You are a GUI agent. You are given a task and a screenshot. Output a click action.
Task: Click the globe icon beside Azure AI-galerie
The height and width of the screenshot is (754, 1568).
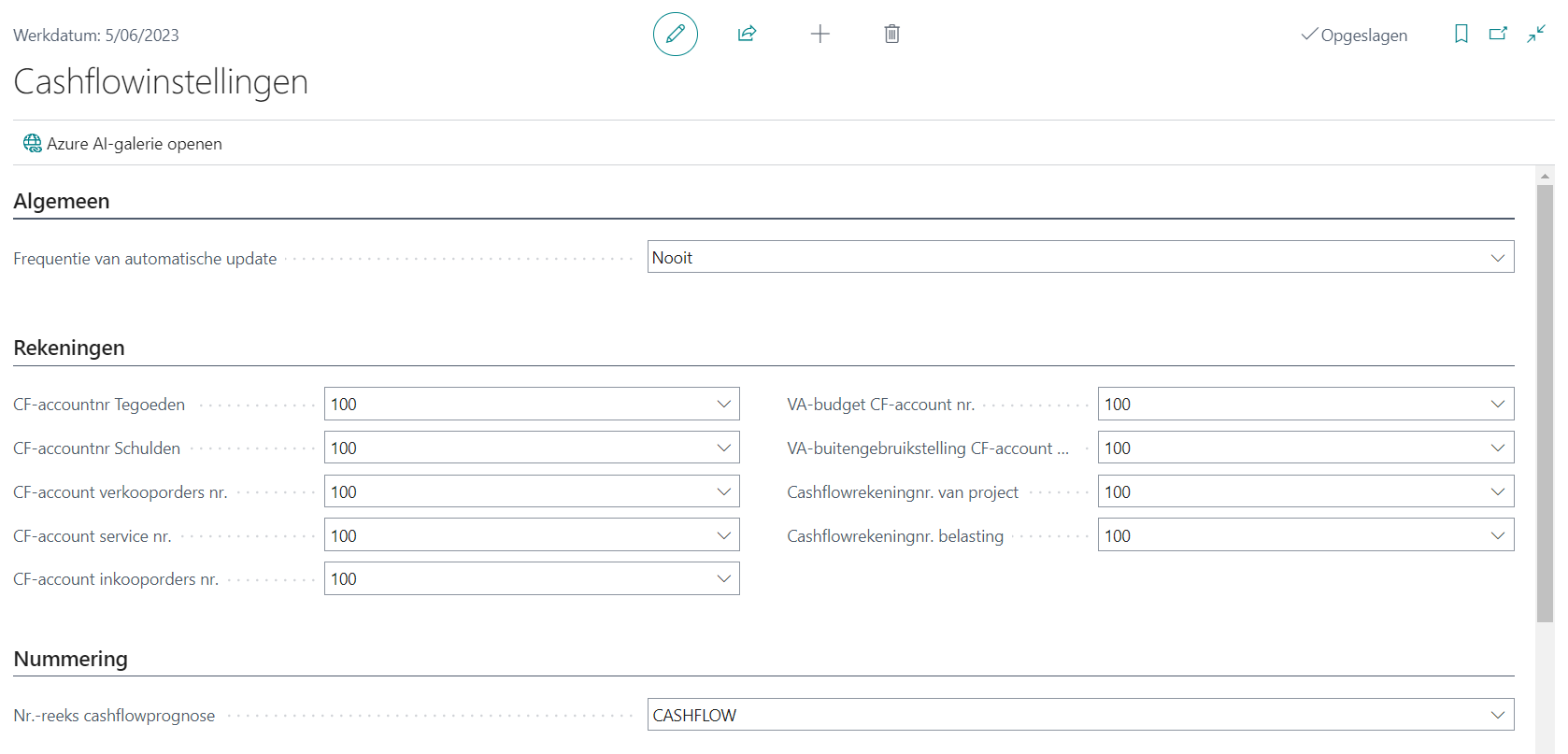[32, 143]
